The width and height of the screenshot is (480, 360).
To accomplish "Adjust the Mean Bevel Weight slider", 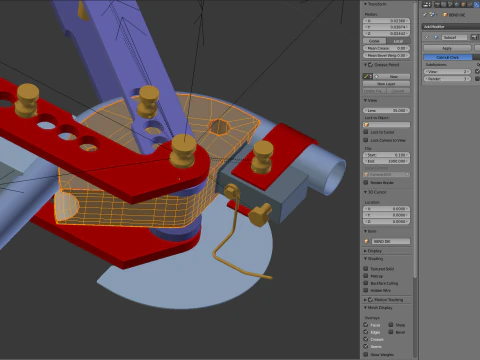I will tap(386, 55).
